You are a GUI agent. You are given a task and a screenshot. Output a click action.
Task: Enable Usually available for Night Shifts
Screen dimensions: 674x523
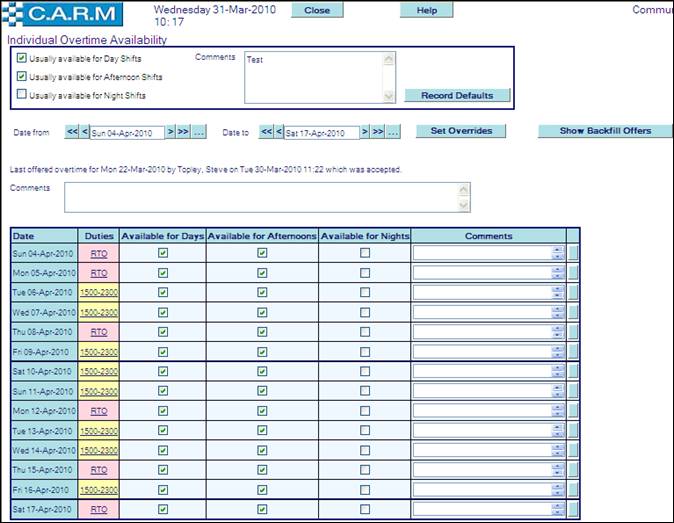(x=22, y=95)
